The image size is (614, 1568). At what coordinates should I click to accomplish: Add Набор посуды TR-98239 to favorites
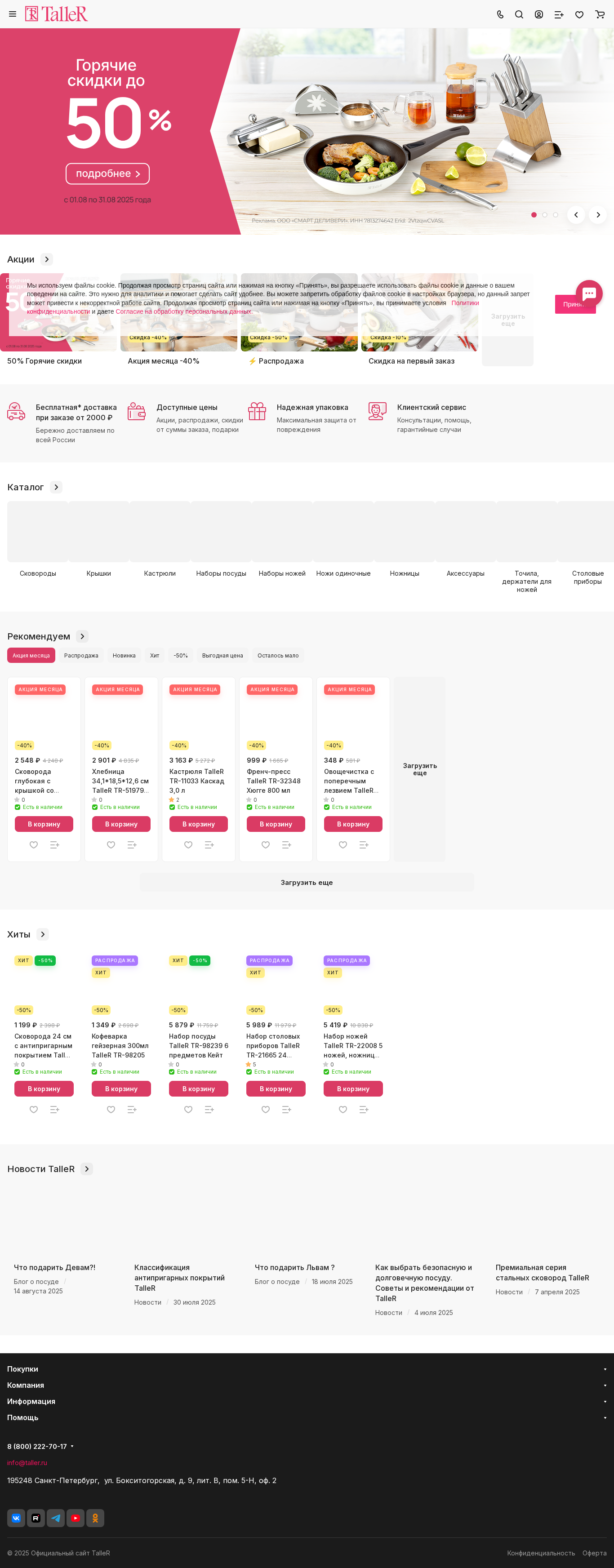pyautogui.click(x=189, y=1110)
